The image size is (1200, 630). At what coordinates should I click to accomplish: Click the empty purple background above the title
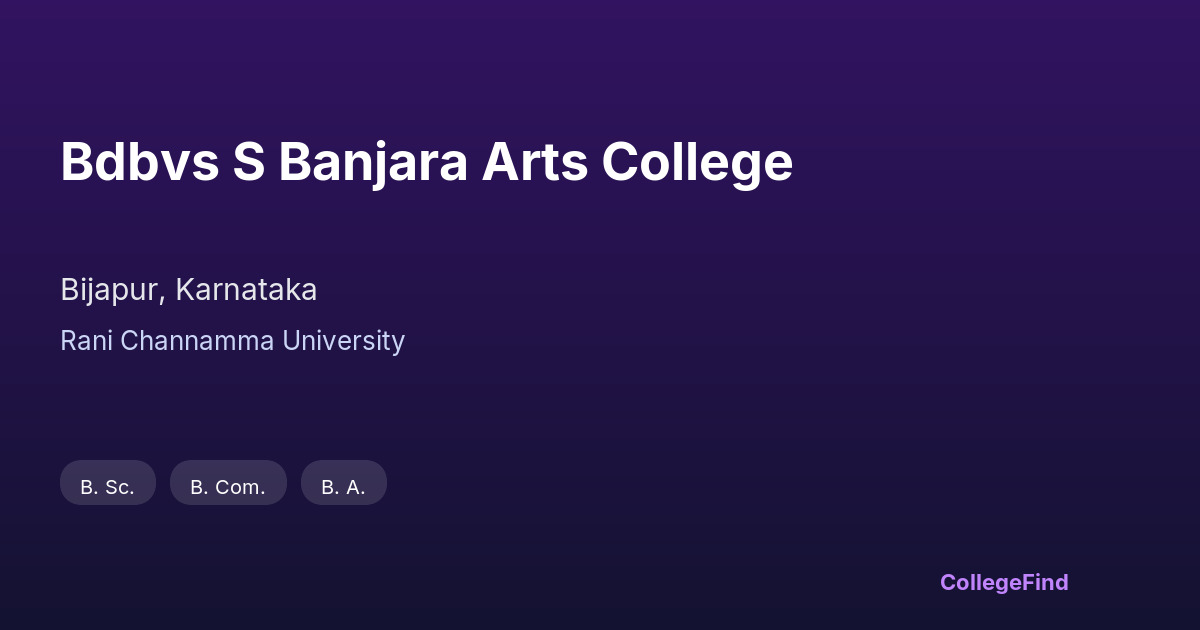click(x=600, y=60)
